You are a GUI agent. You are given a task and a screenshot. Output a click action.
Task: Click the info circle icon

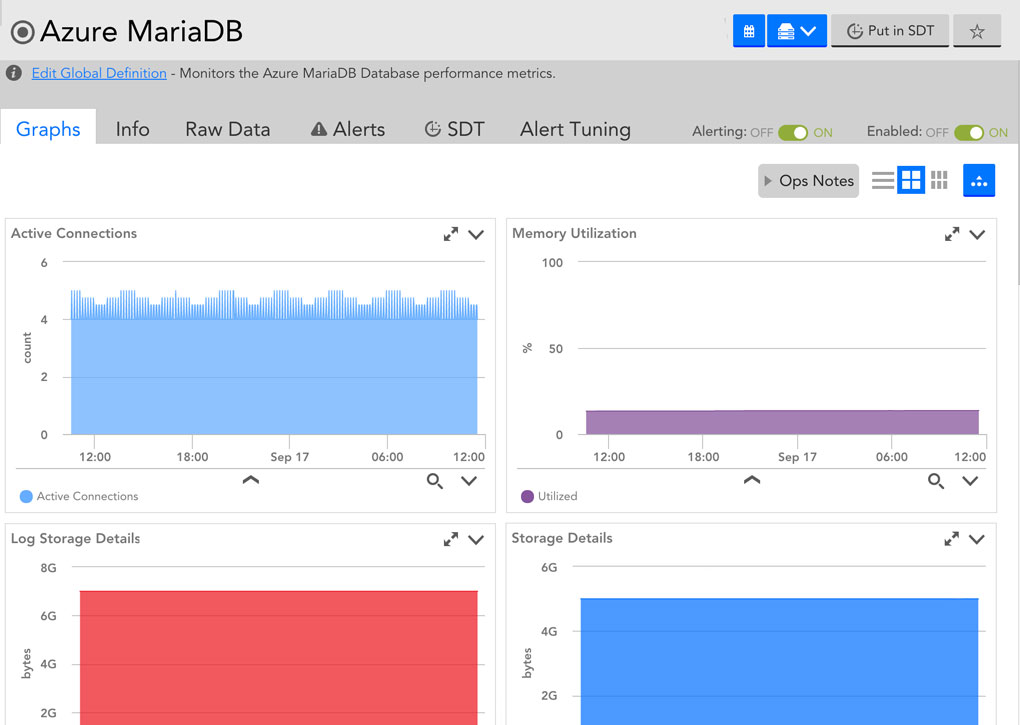click(14, 73)
